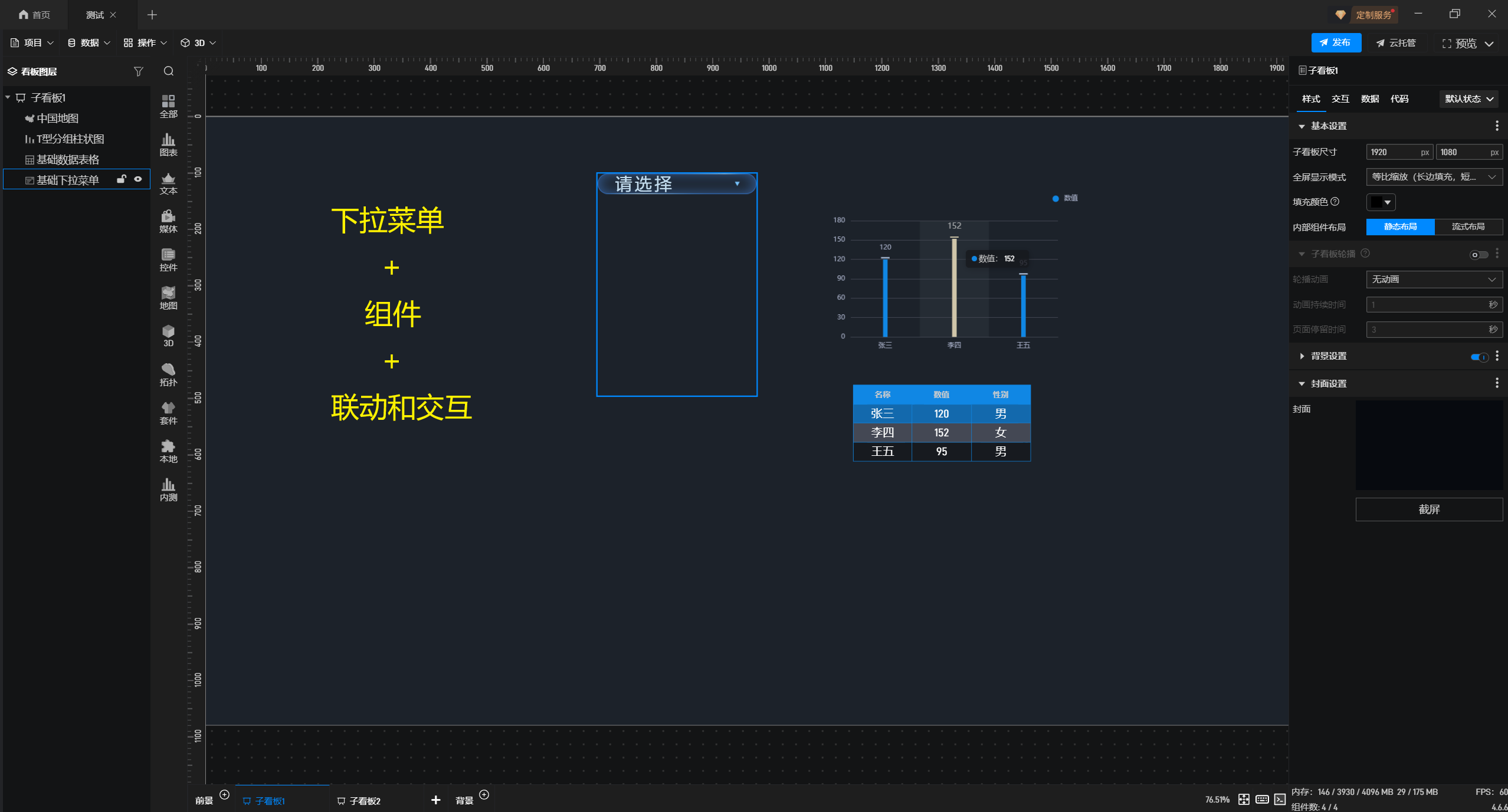Expand the 背景设置 section arrow
This screenshot has height=812, width=1508.
pos(1302,356)
